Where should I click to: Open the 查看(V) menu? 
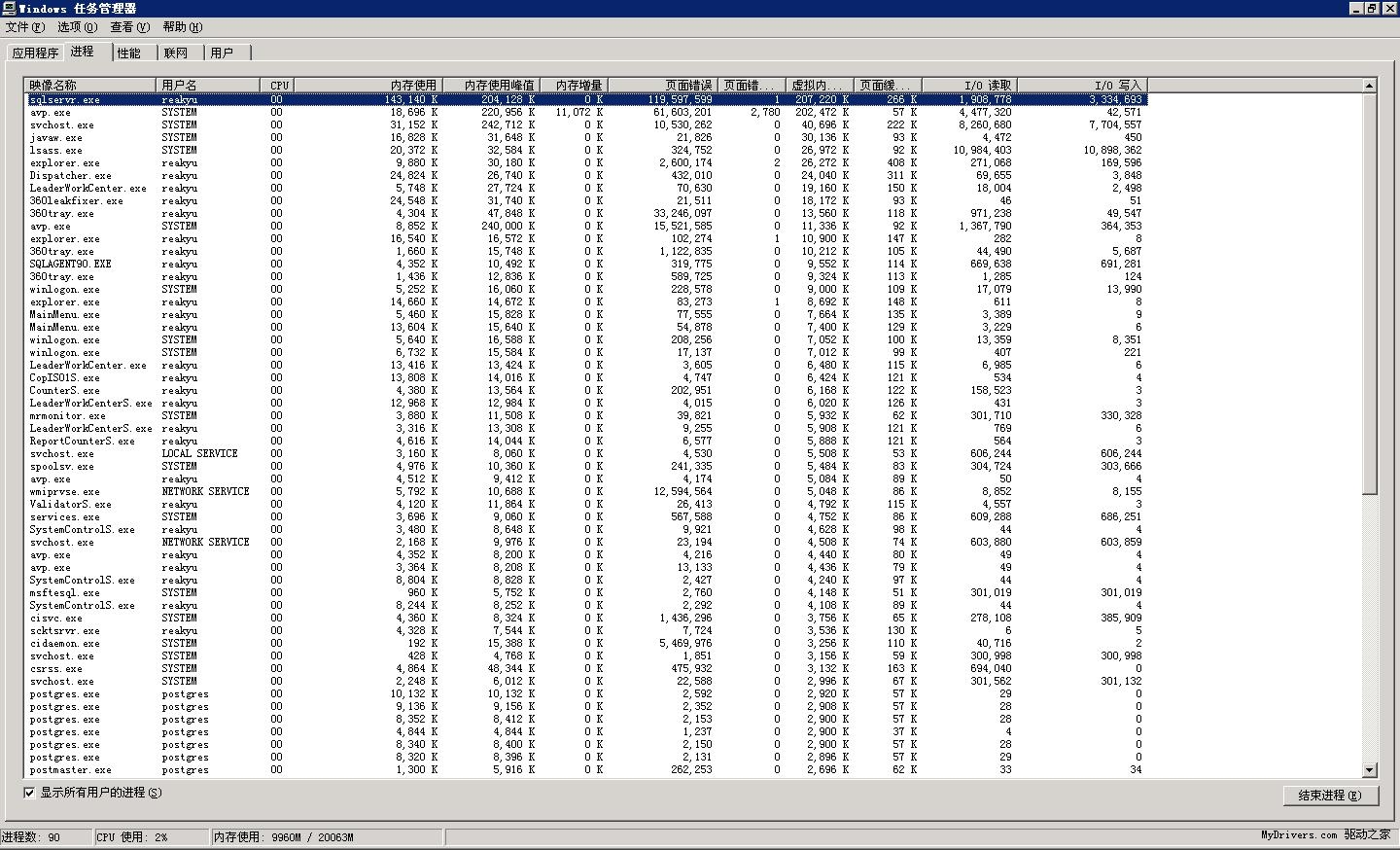click(129, 27)
